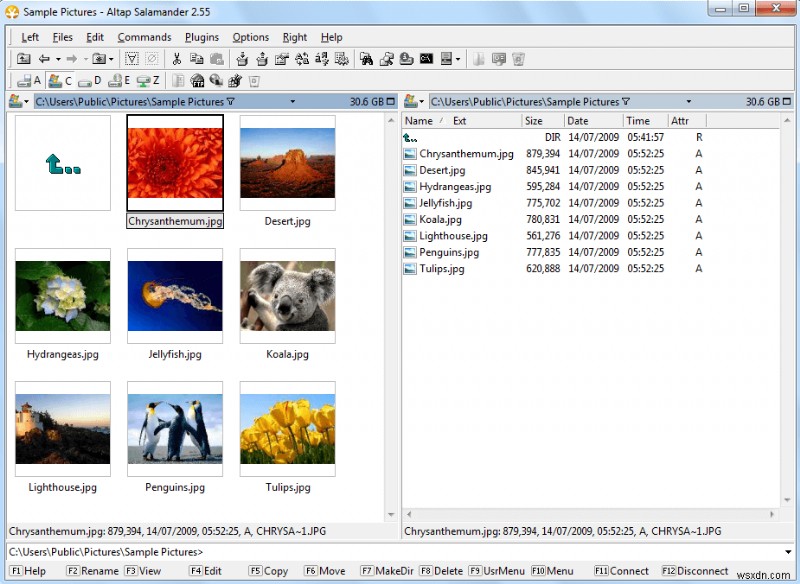Screen dimensions: 800x584
Task: Select the Koala.jpg thumbnail
Action: point(287,300)
